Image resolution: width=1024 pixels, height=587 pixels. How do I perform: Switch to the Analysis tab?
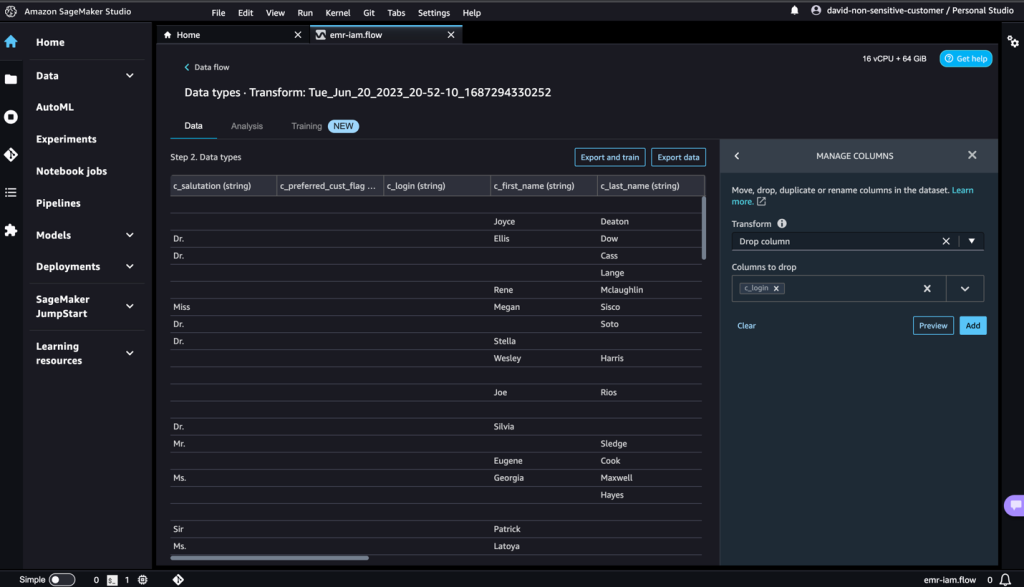[246, 126]
